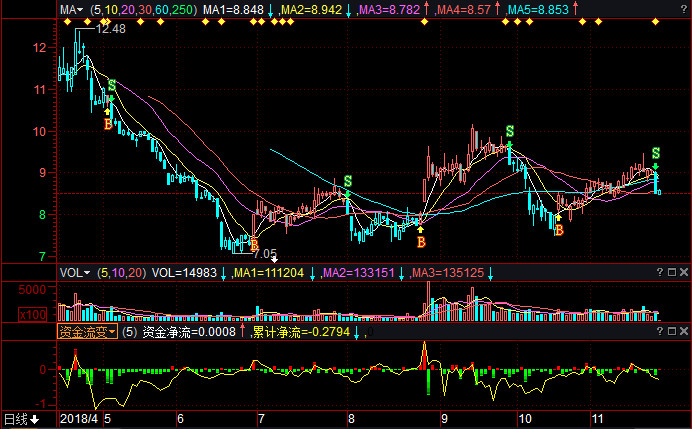This screenshot has height=429, width=692.
Task: Click the rightmost green S sell signal
Action: tap(656, 154)
